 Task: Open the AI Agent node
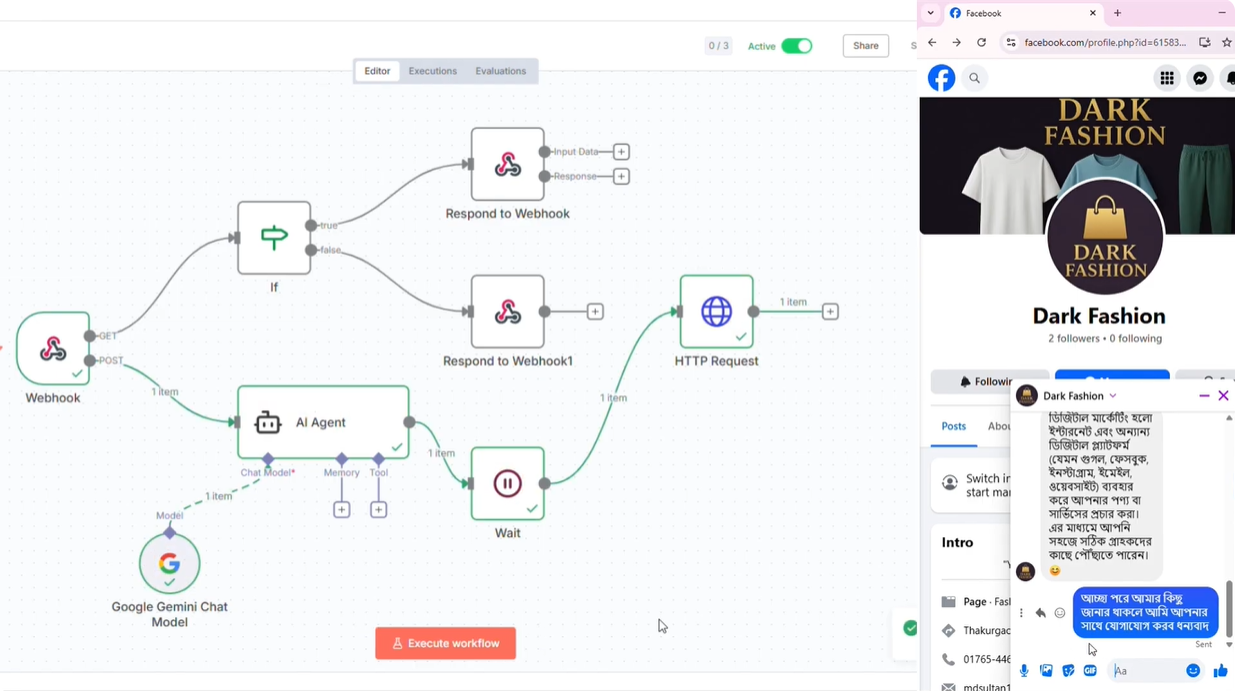[x=322, y=423]
